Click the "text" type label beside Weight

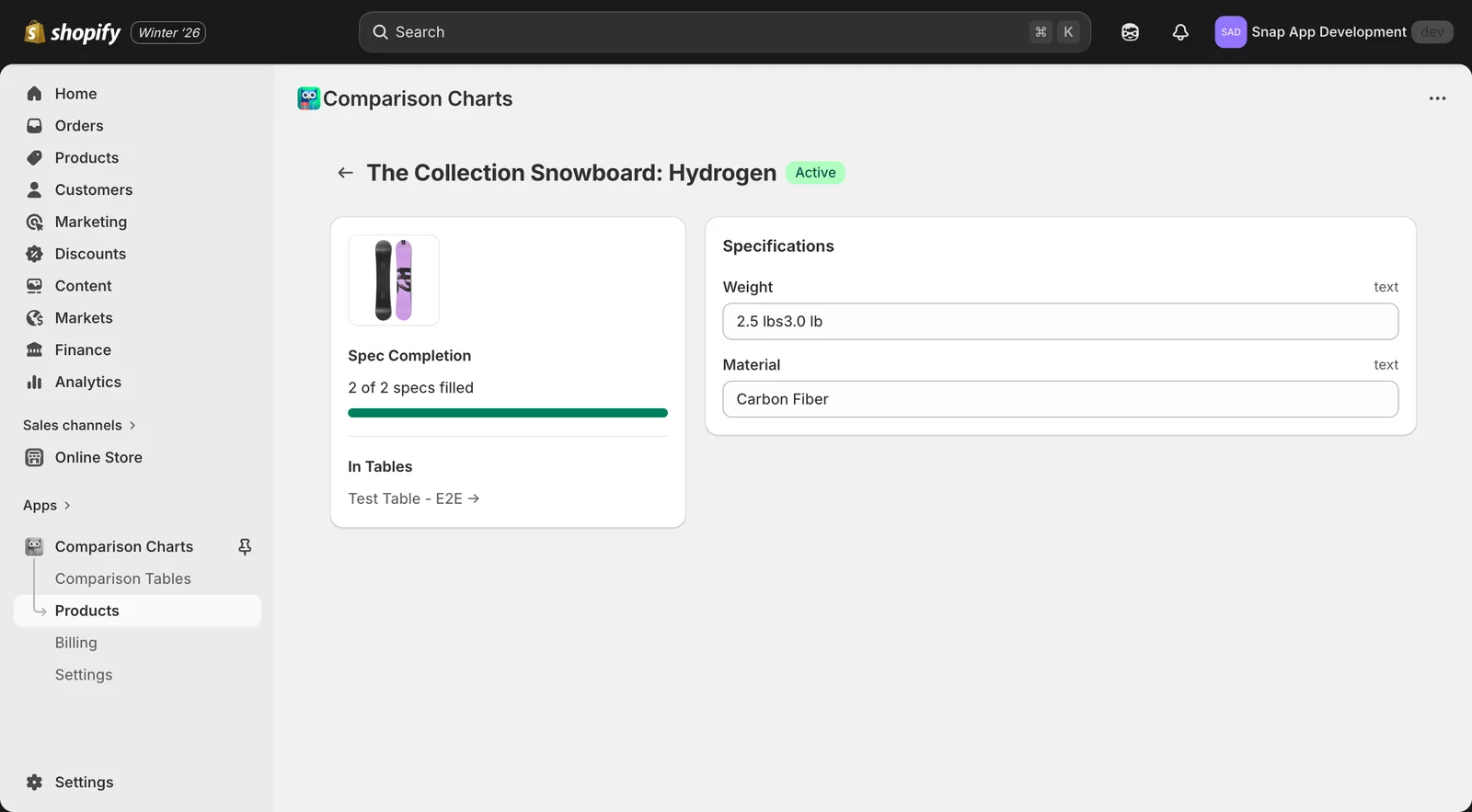(1386, 287)
